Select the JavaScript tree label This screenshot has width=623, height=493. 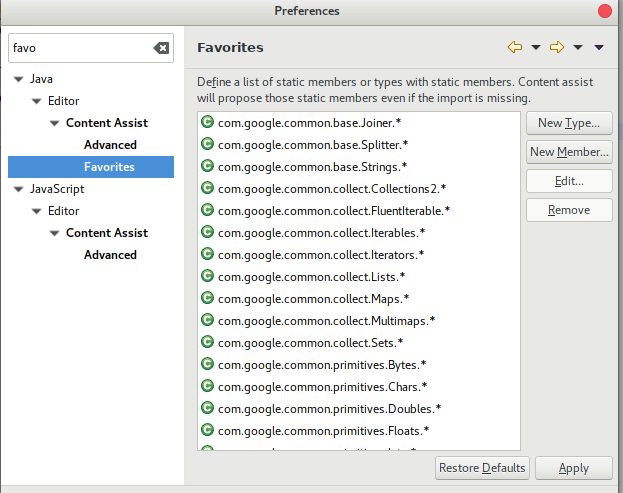pos(57,189)
